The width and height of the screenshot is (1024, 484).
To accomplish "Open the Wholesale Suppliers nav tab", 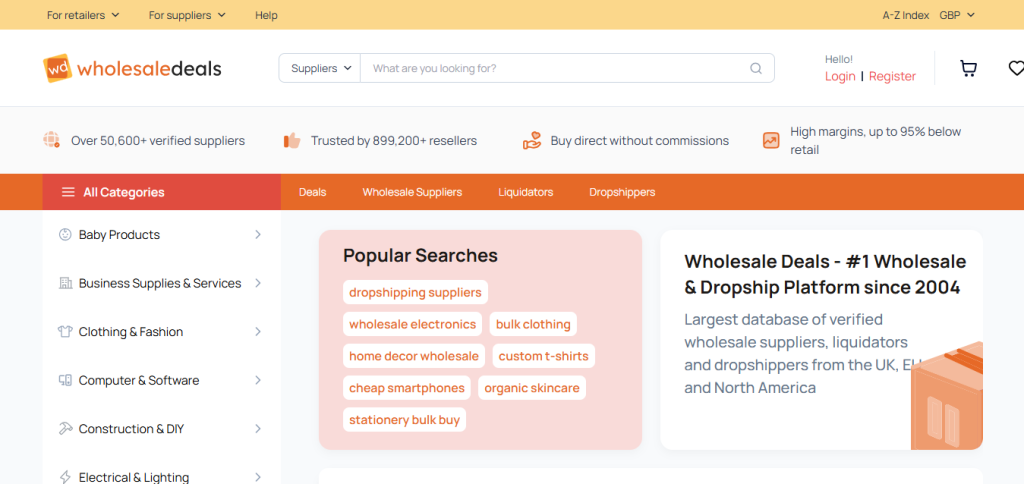I will pos(412,192).
